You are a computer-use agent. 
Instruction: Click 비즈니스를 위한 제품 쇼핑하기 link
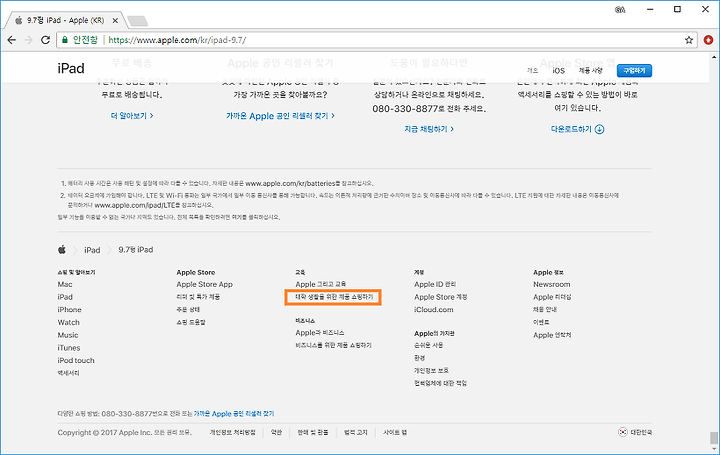tap(333, 345)
